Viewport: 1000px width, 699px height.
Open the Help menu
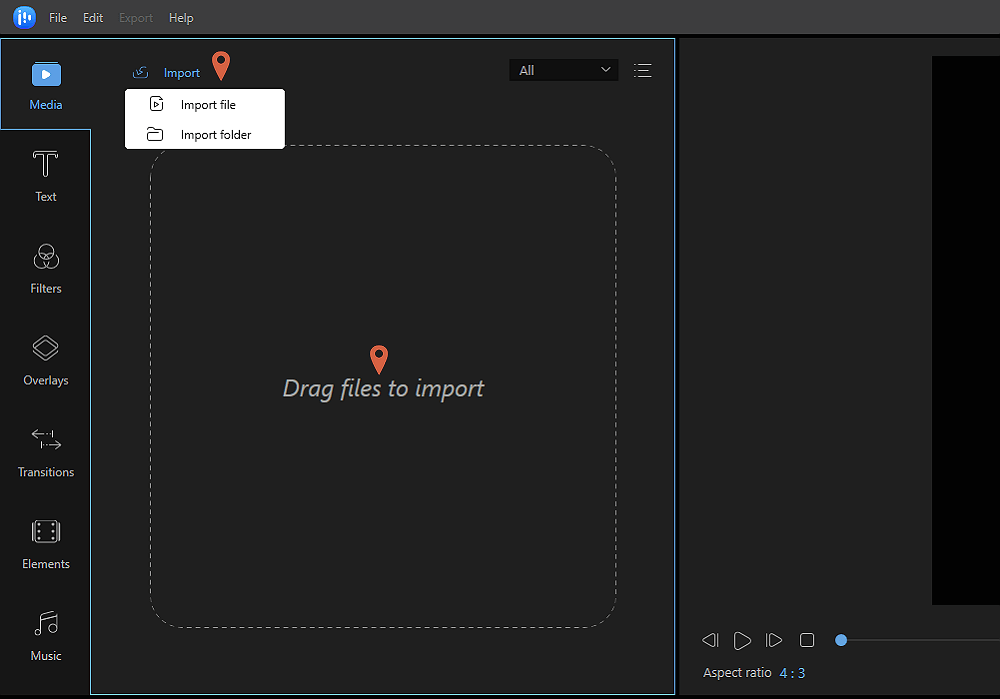pyautogui.click(x=181, y=17)
